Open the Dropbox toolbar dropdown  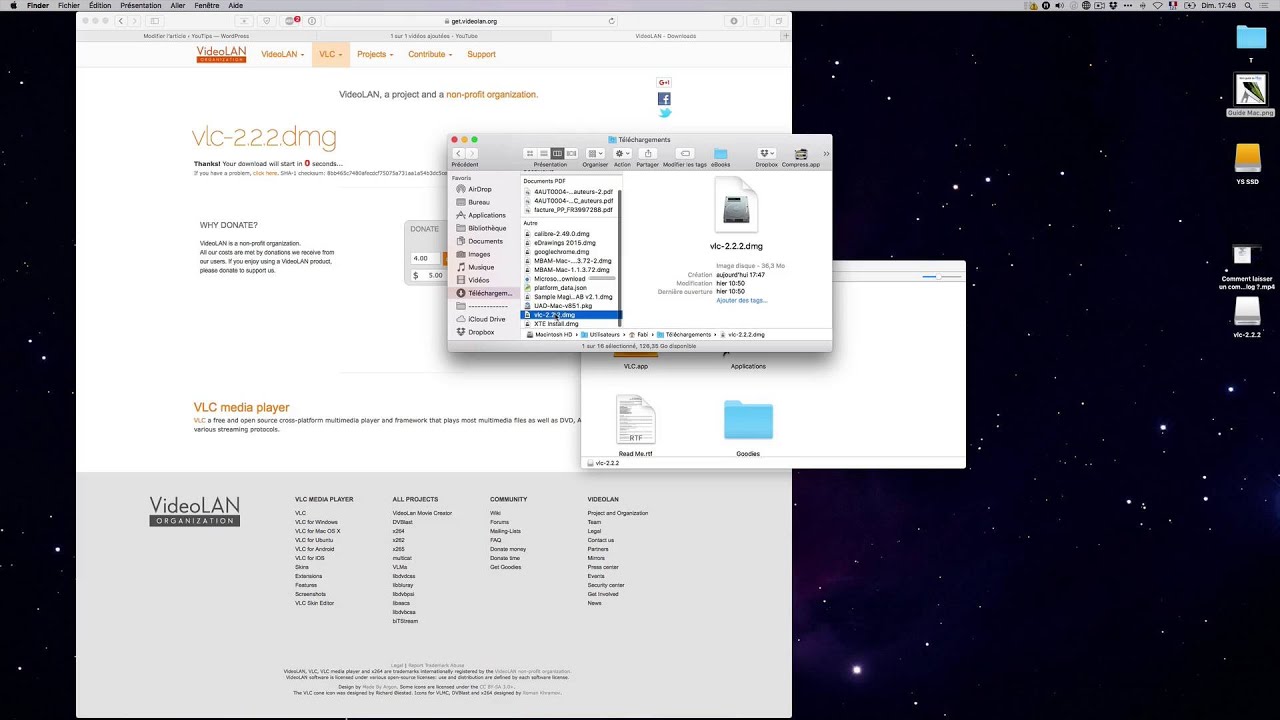pos(767,153)
